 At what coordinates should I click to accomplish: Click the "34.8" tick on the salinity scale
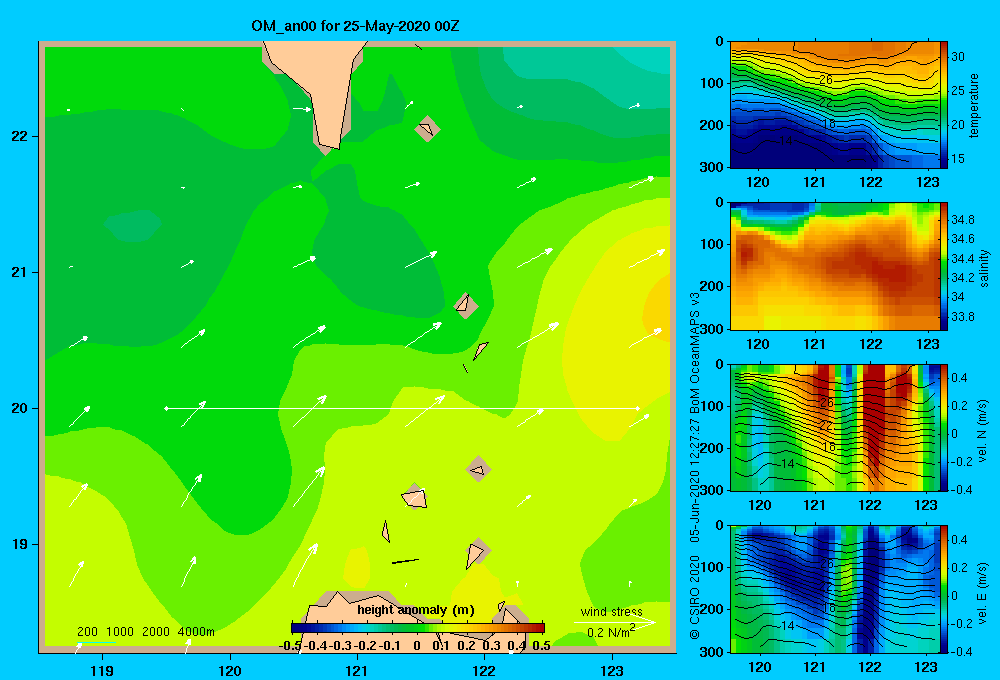point(963,219)
